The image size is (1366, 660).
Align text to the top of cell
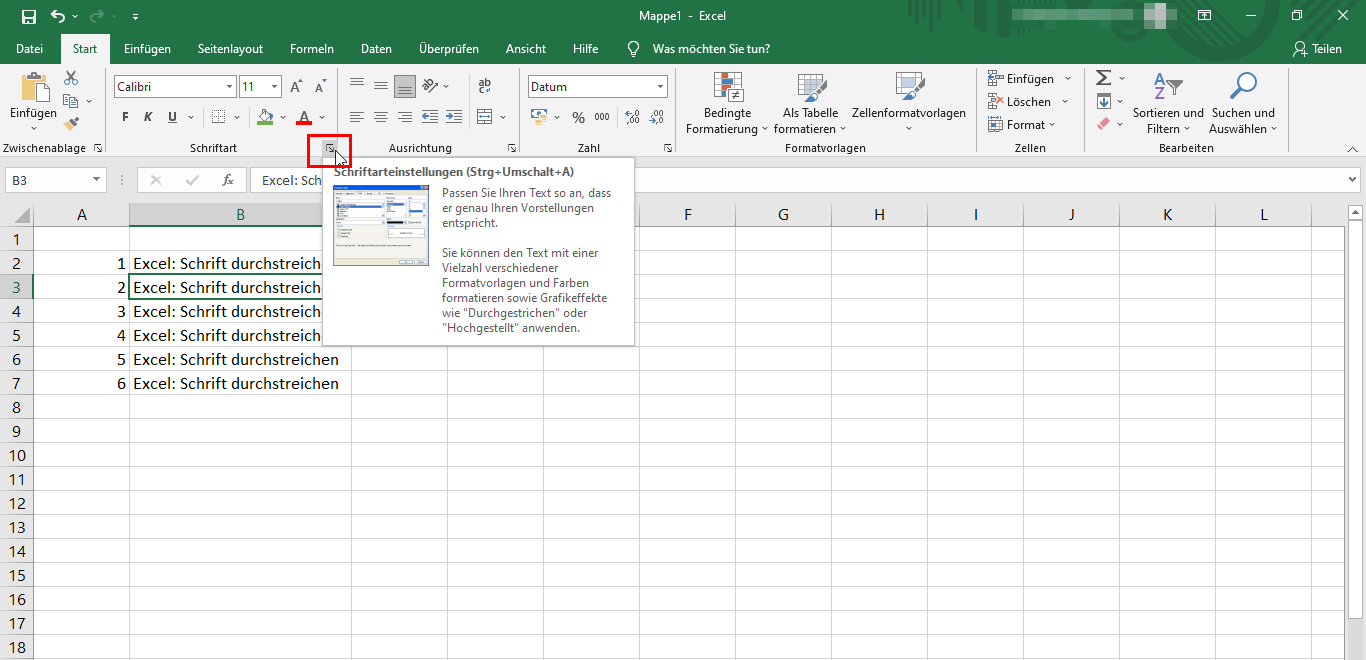(357, 86)
